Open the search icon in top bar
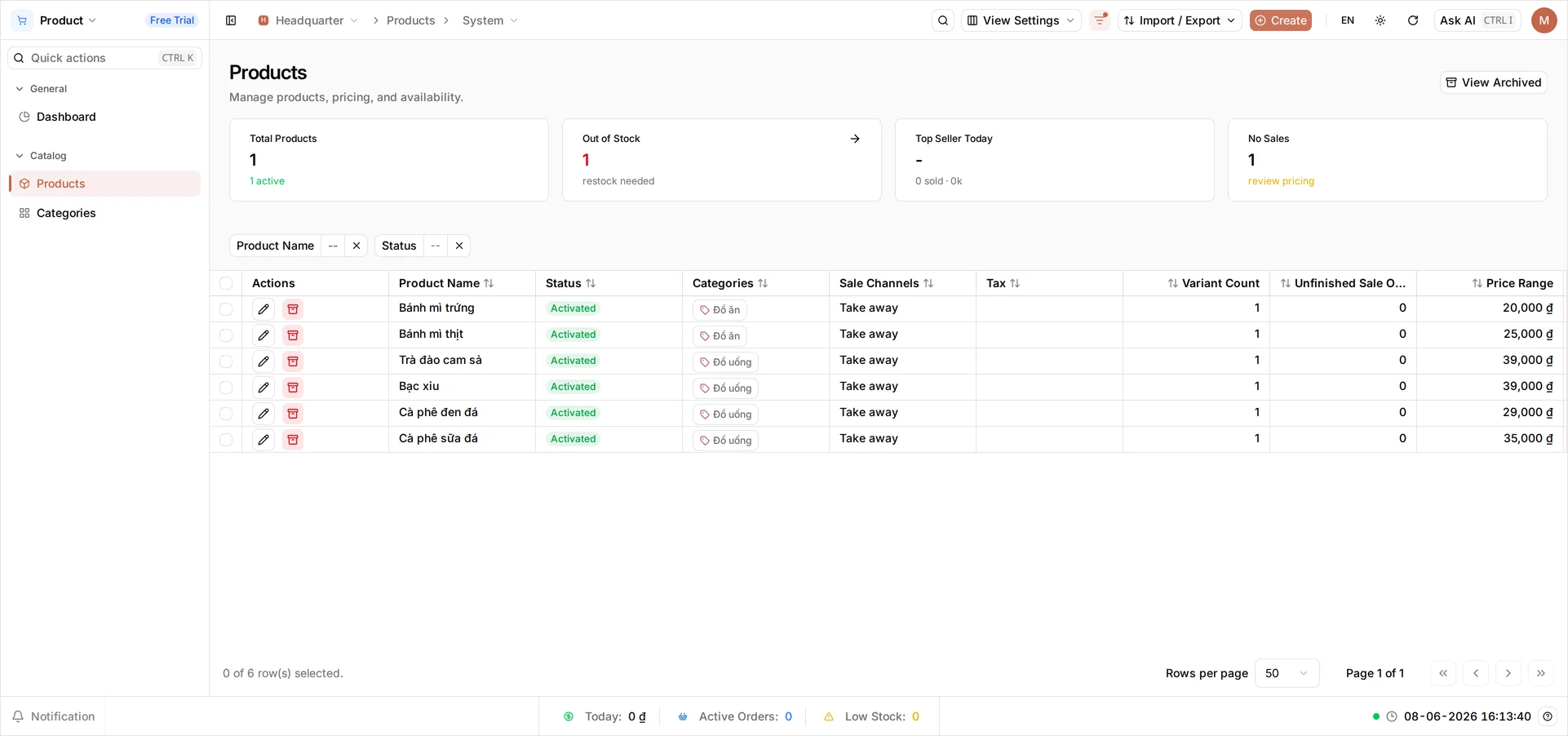The image size is (1568, 736). pos(943,20)
